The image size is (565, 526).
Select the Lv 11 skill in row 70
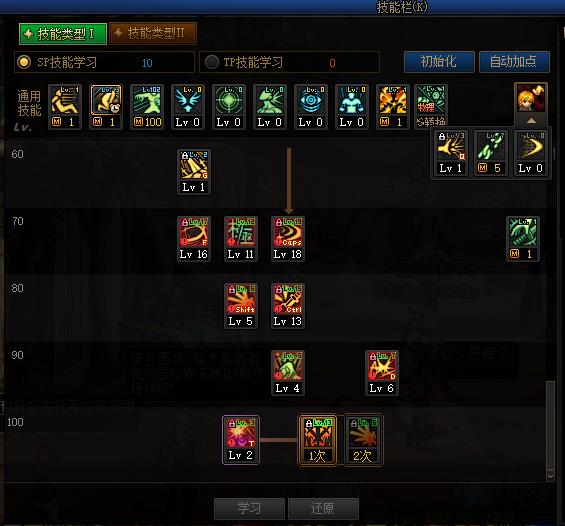pos(241,239)
